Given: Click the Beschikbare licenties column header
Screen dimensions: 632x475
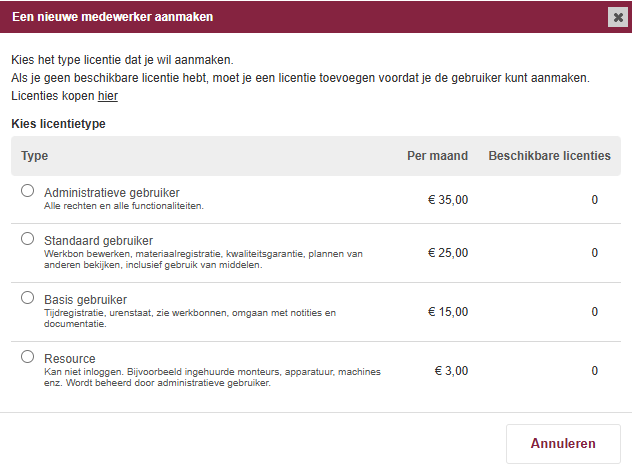Looking at the screenshot, I should (549, 156).
